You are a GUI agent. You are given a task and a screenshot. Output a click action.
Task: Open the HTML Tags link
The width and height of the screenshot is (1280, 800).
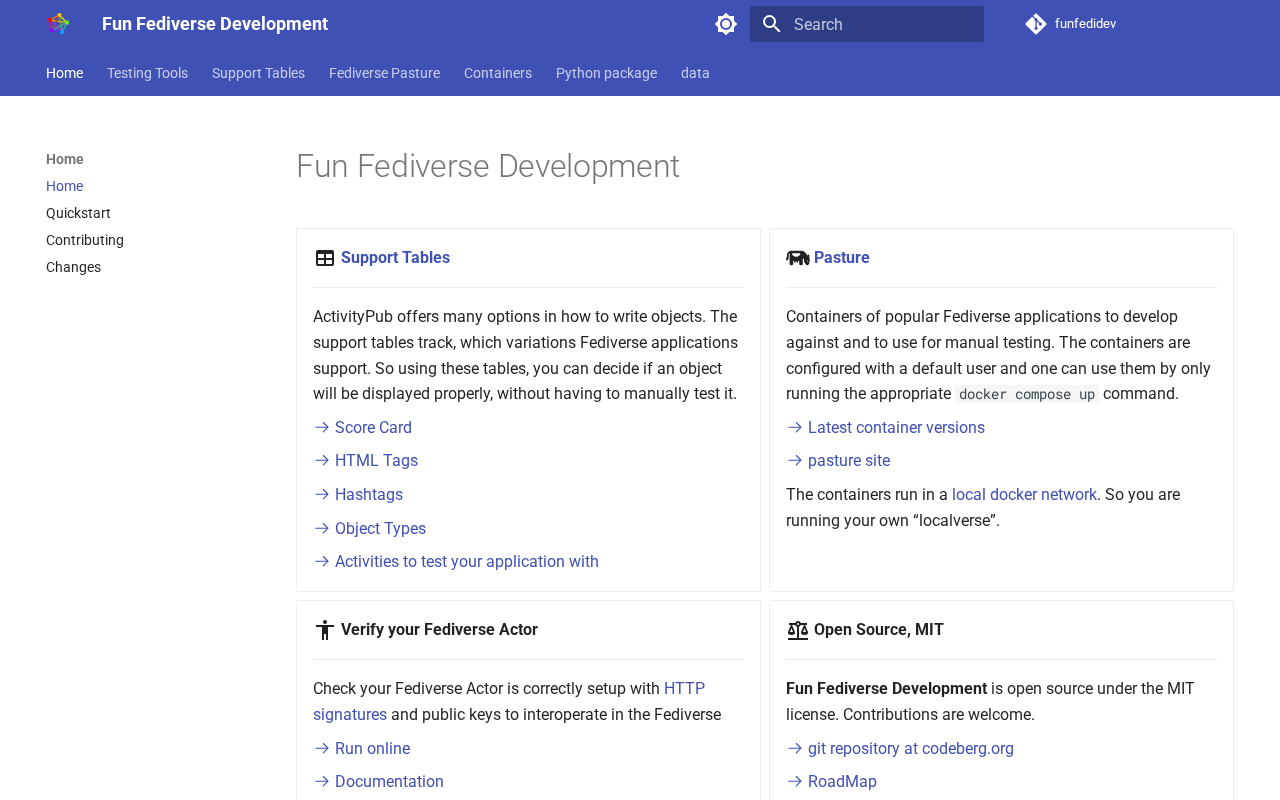coord(376,461)
